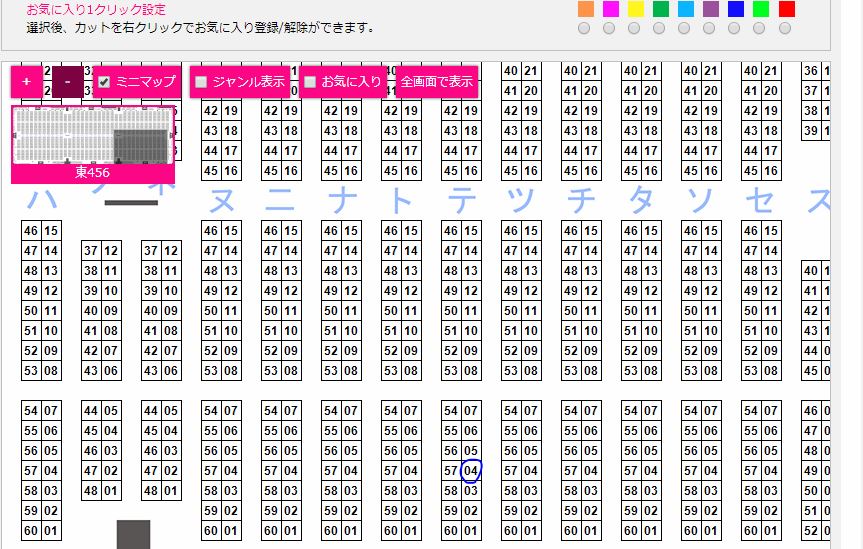This screenshot has height=549, width=863.
Task: Select booth 18 in the ト column
Action: tap(411, 131)
